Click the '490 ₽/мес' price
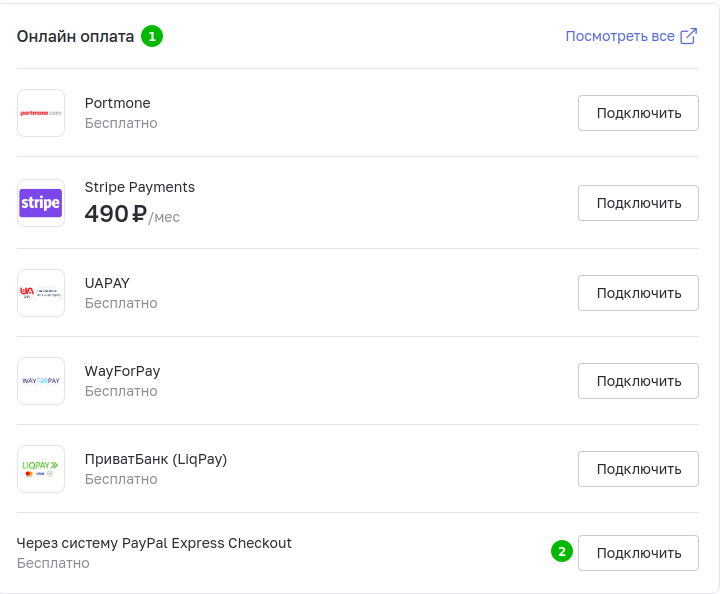This screenshot has width=720, height=594. [x=132, y=214]
